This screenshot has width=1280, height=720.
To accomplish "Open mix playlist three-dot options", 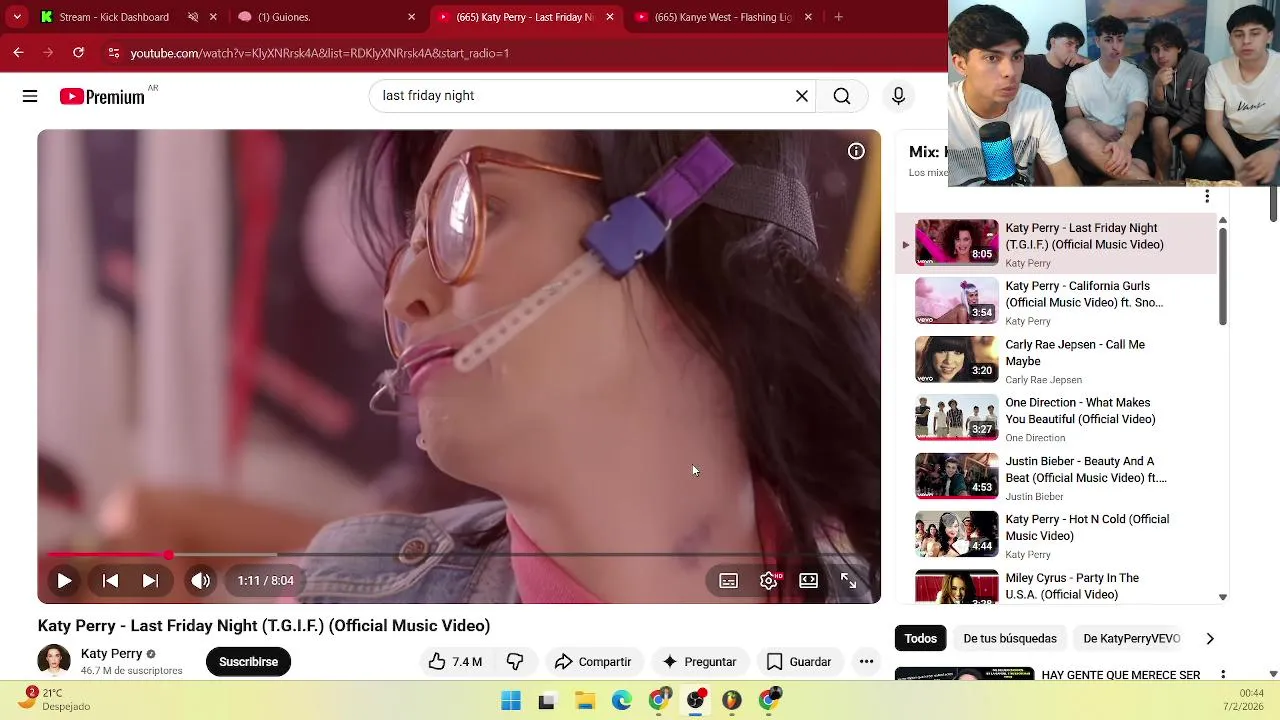I will (1207, 196).
